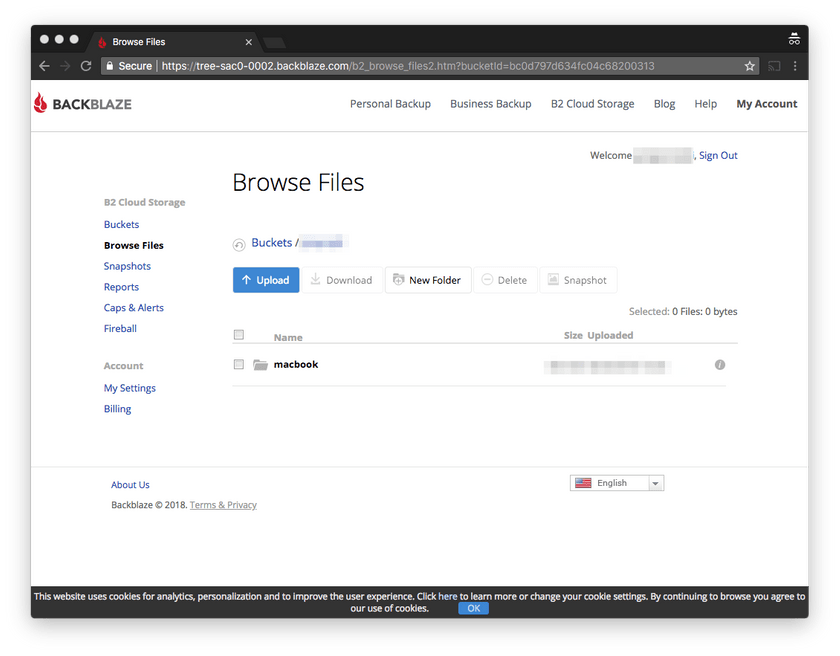Click the Download button
Viewport: 840px width, 656px height.
(342, 280)
